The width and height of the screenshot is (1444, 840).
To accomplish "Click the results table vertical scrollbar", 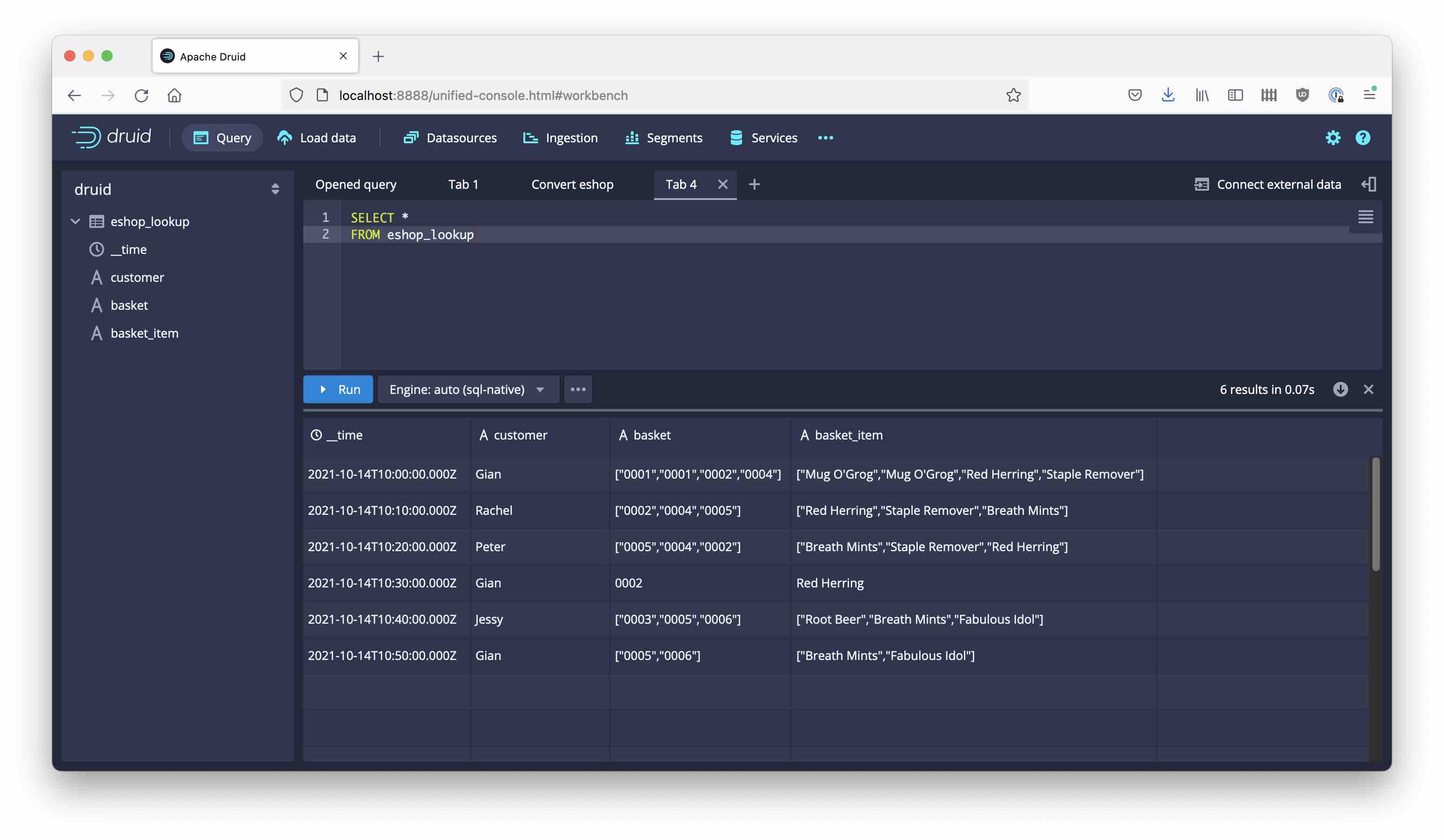I will [1375, 513].
